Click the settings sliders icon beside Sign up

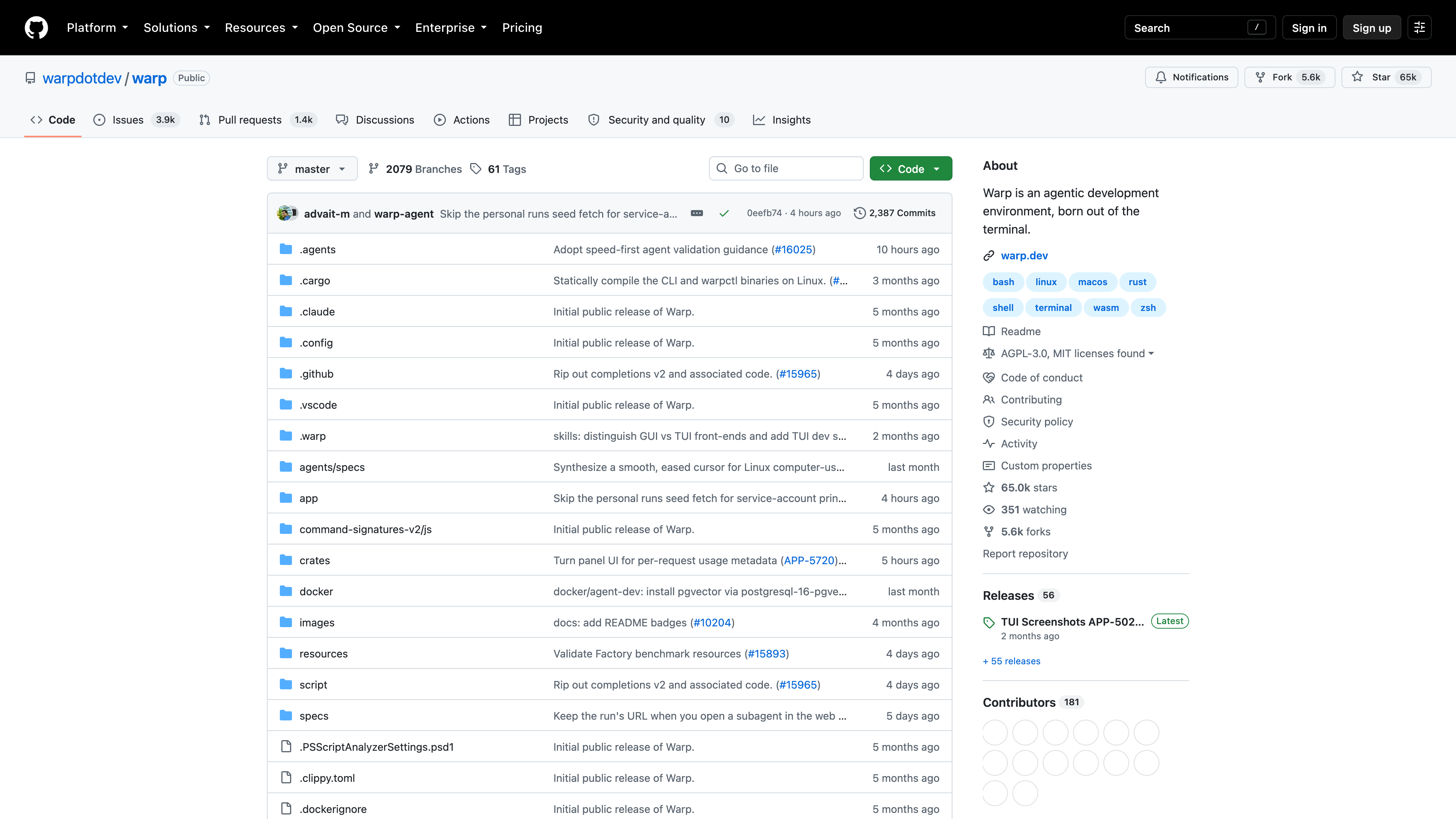coord(1419,28)
